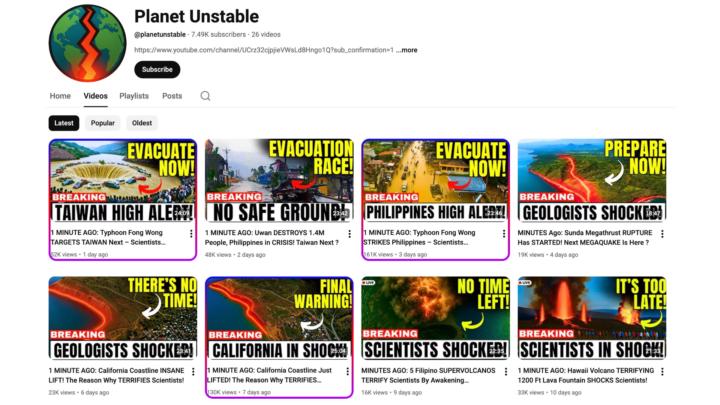Open options menu for Uwan DESTROYS video
Image resolution: width=720 pixels, height=405 pixels.
tap(349, 234)
